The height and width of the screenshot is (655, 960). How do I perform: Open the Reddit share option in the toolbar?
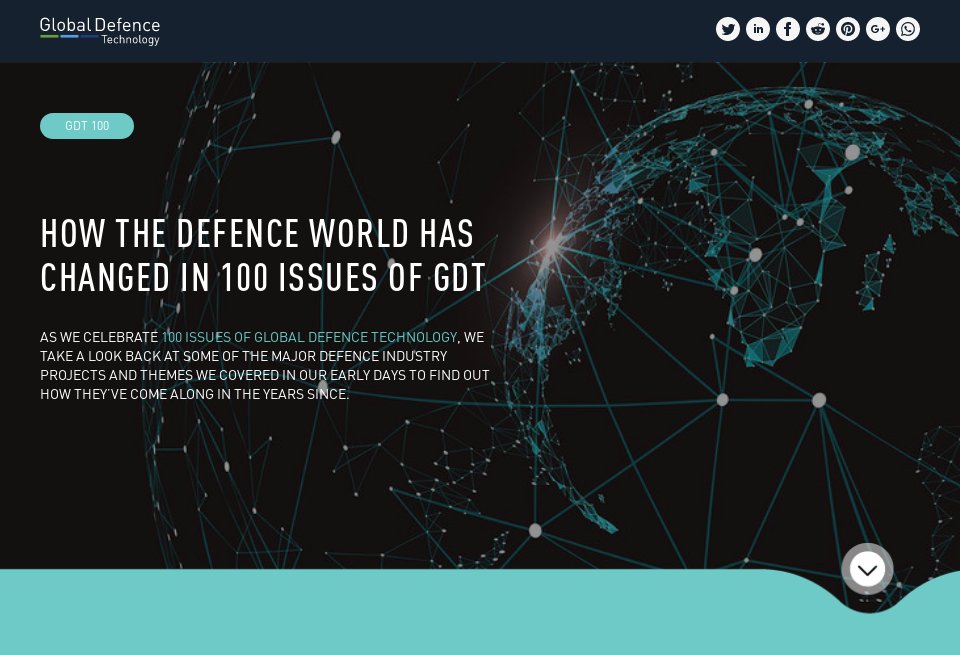(818, 29)
